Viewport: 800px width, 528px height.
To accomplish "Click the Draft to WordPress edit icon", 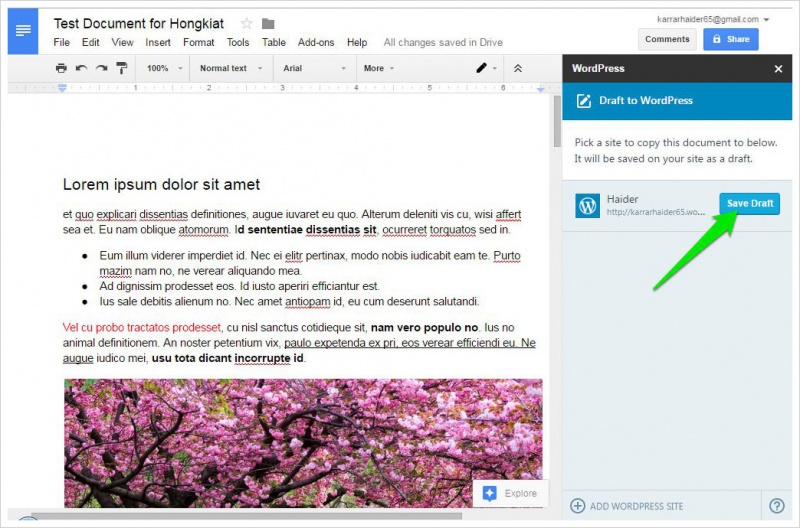I will 584,100.
